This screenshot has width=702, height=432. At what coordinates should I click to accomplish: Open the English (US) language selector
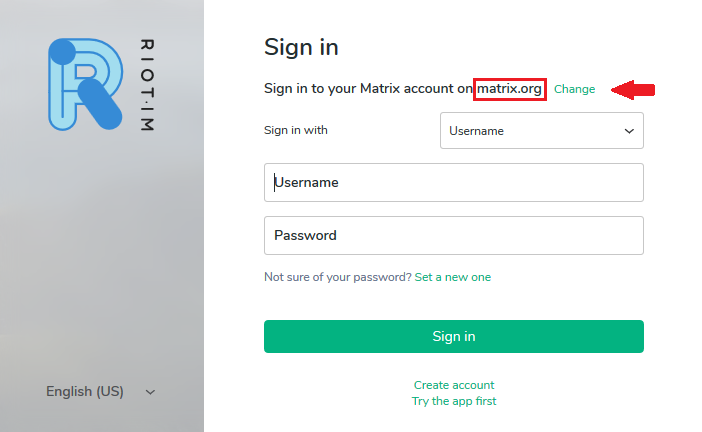[101, 392]
